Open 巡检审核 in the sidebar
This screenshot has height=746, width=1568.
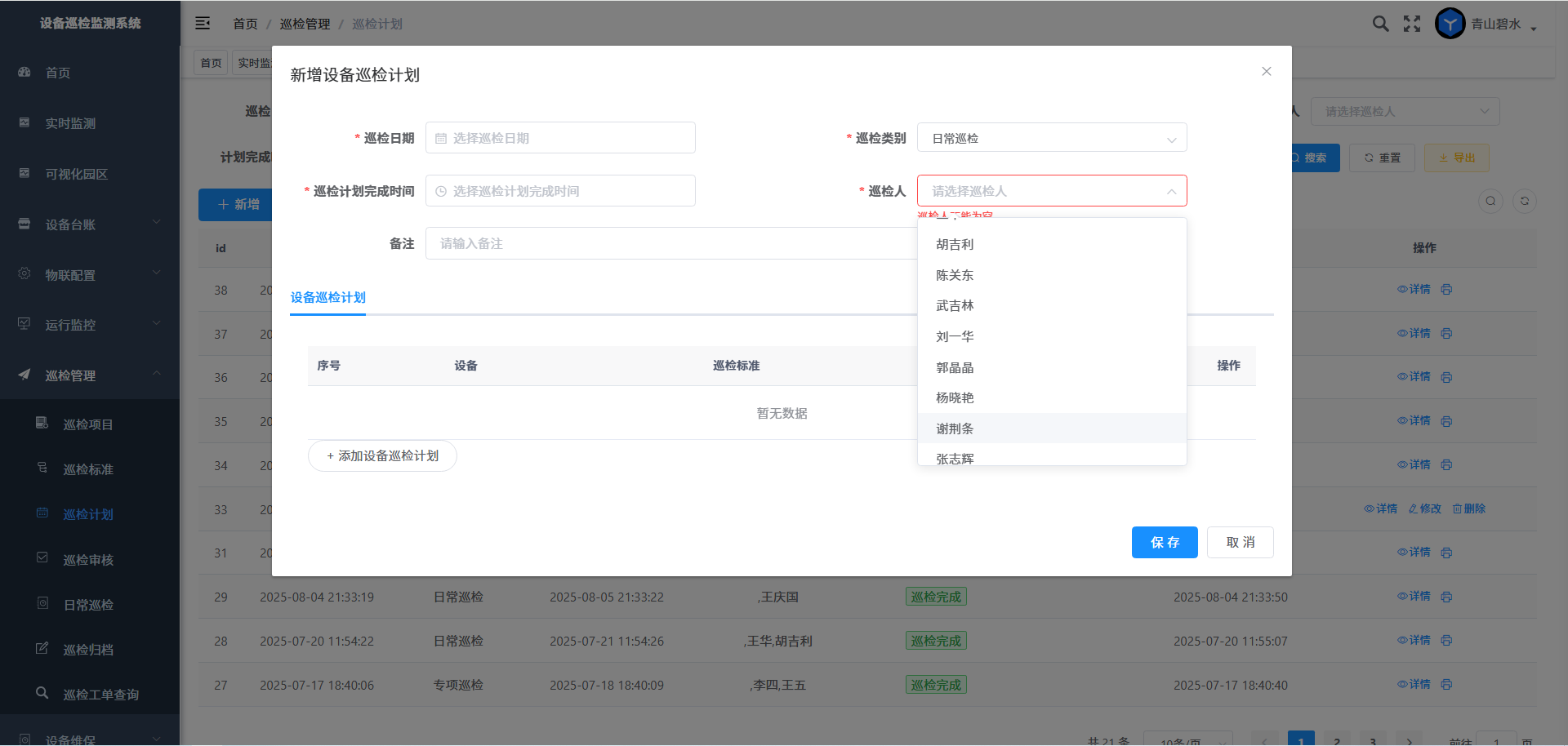click(88, 560)
